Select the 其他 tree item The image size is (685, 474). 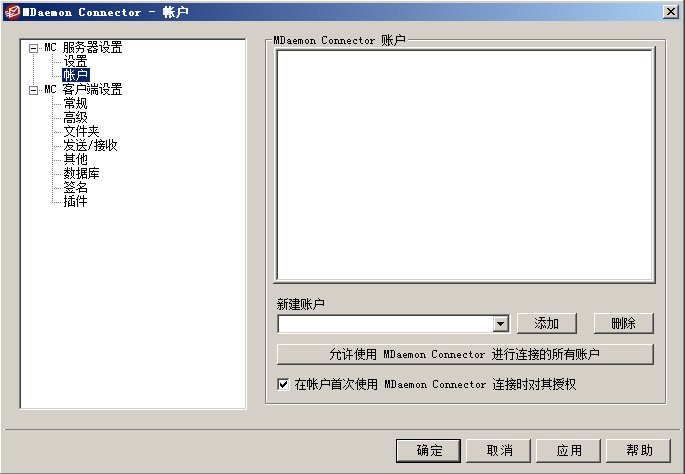coord(75,159)
